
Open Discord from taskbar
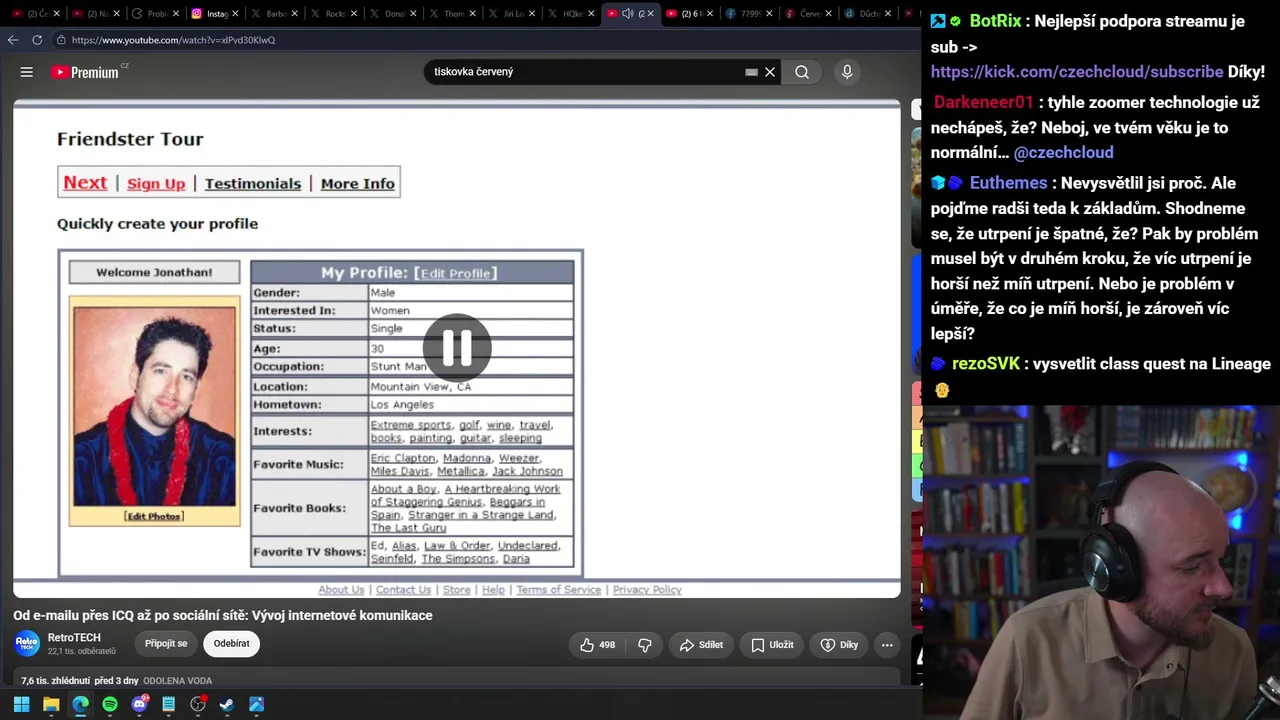pos(139,704)
